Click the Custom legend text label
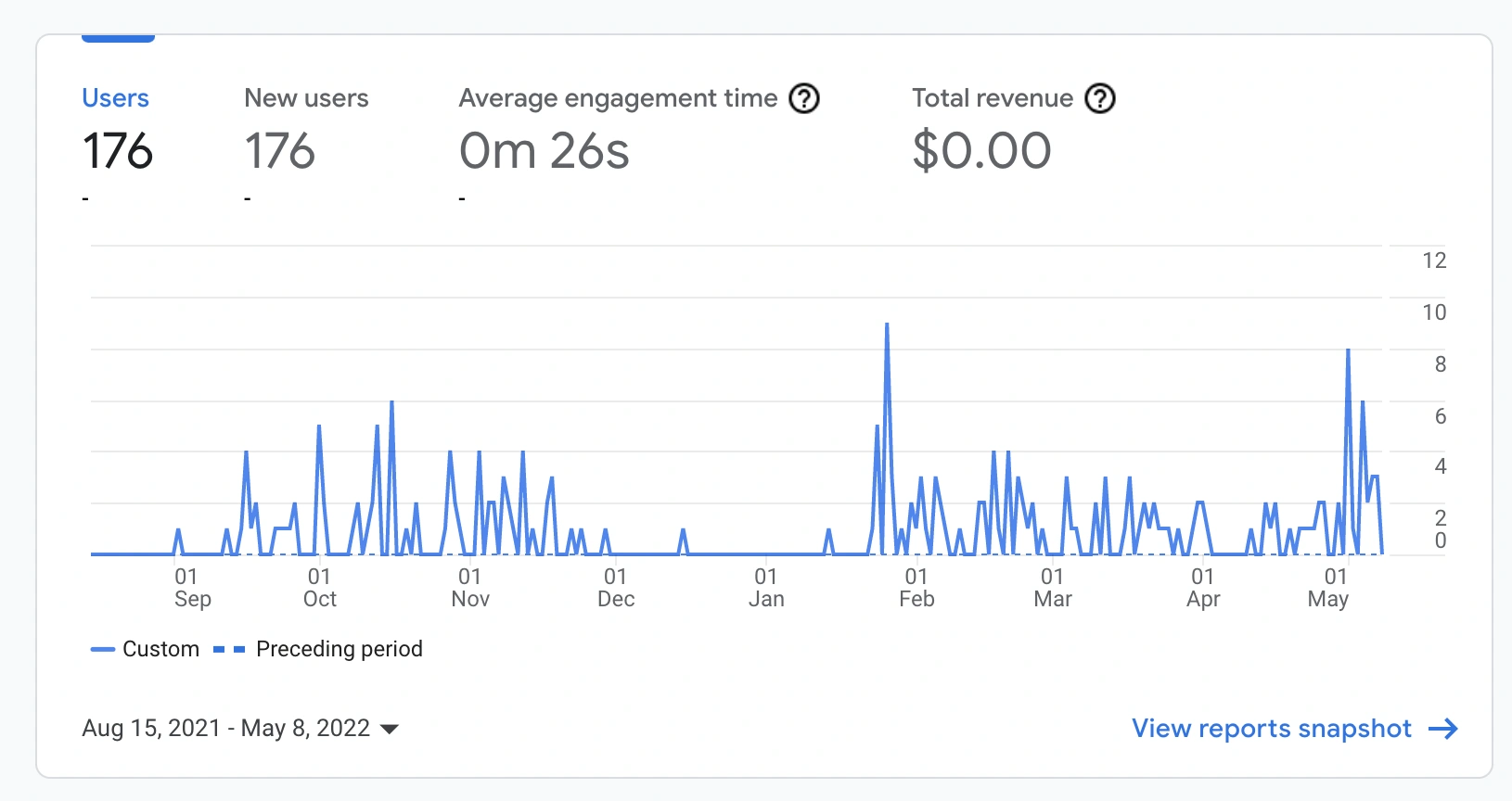The height and width of the screenshot is (801, 1512). tap(160, 649)
